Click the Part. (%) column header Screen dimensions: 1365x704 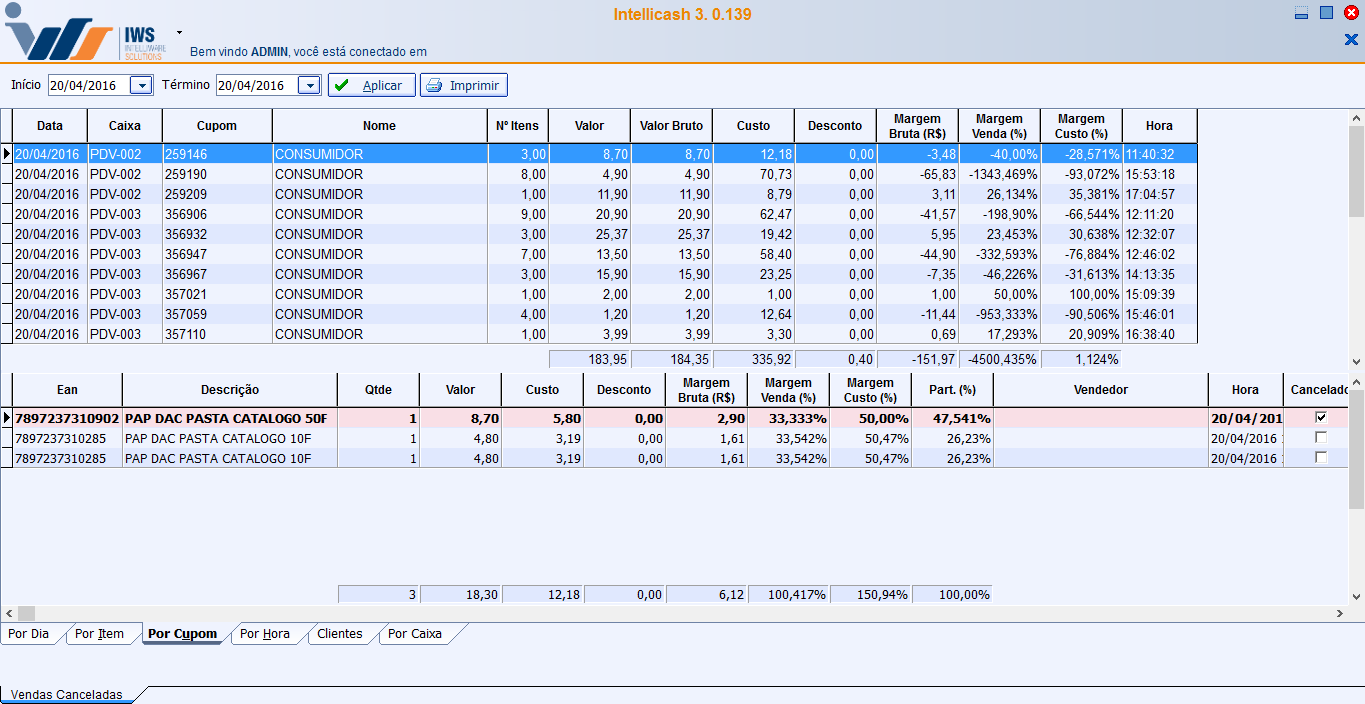953,390
